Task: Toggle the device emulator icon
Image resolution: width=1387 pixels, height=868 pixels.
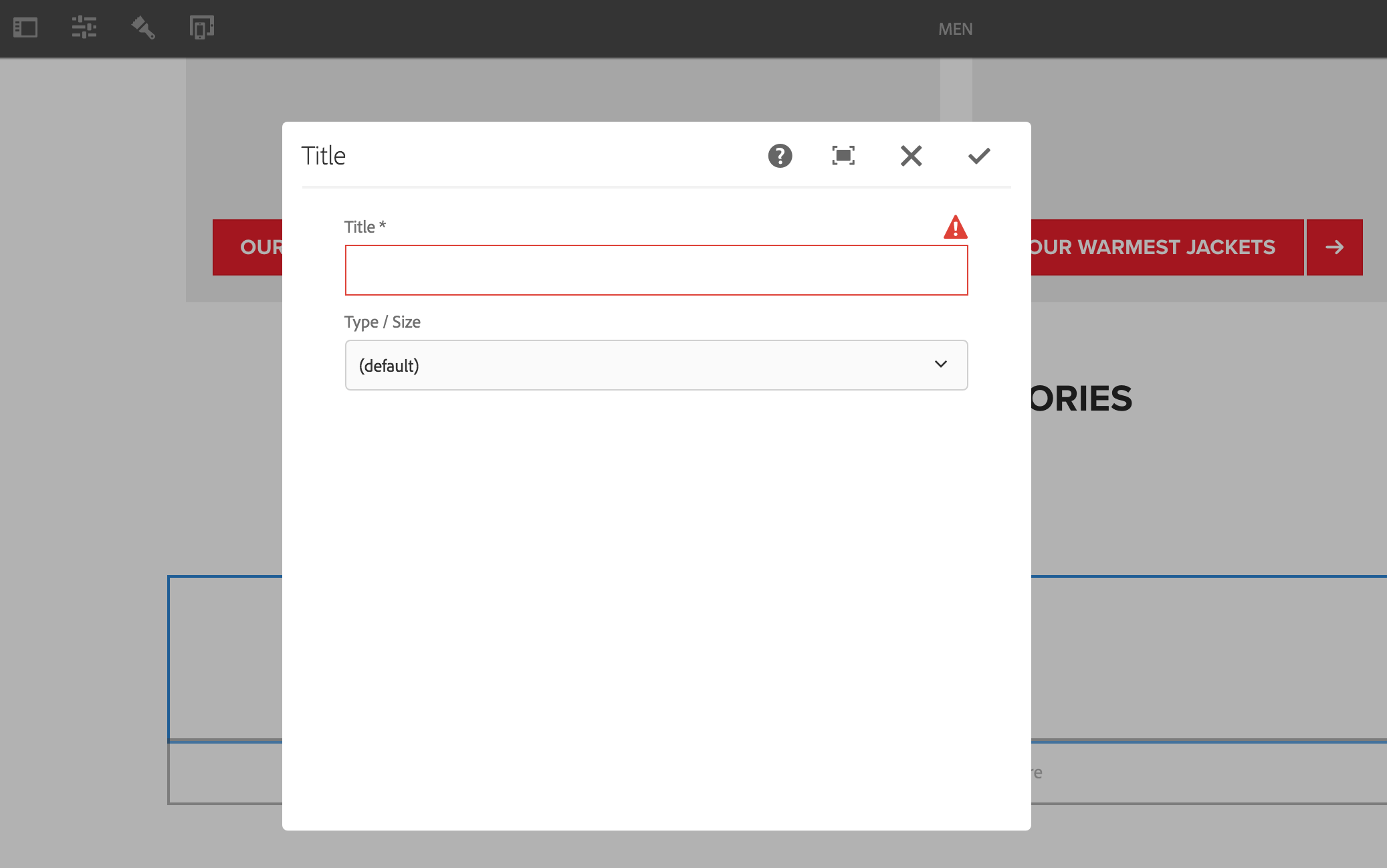Action: pos(202,28)
